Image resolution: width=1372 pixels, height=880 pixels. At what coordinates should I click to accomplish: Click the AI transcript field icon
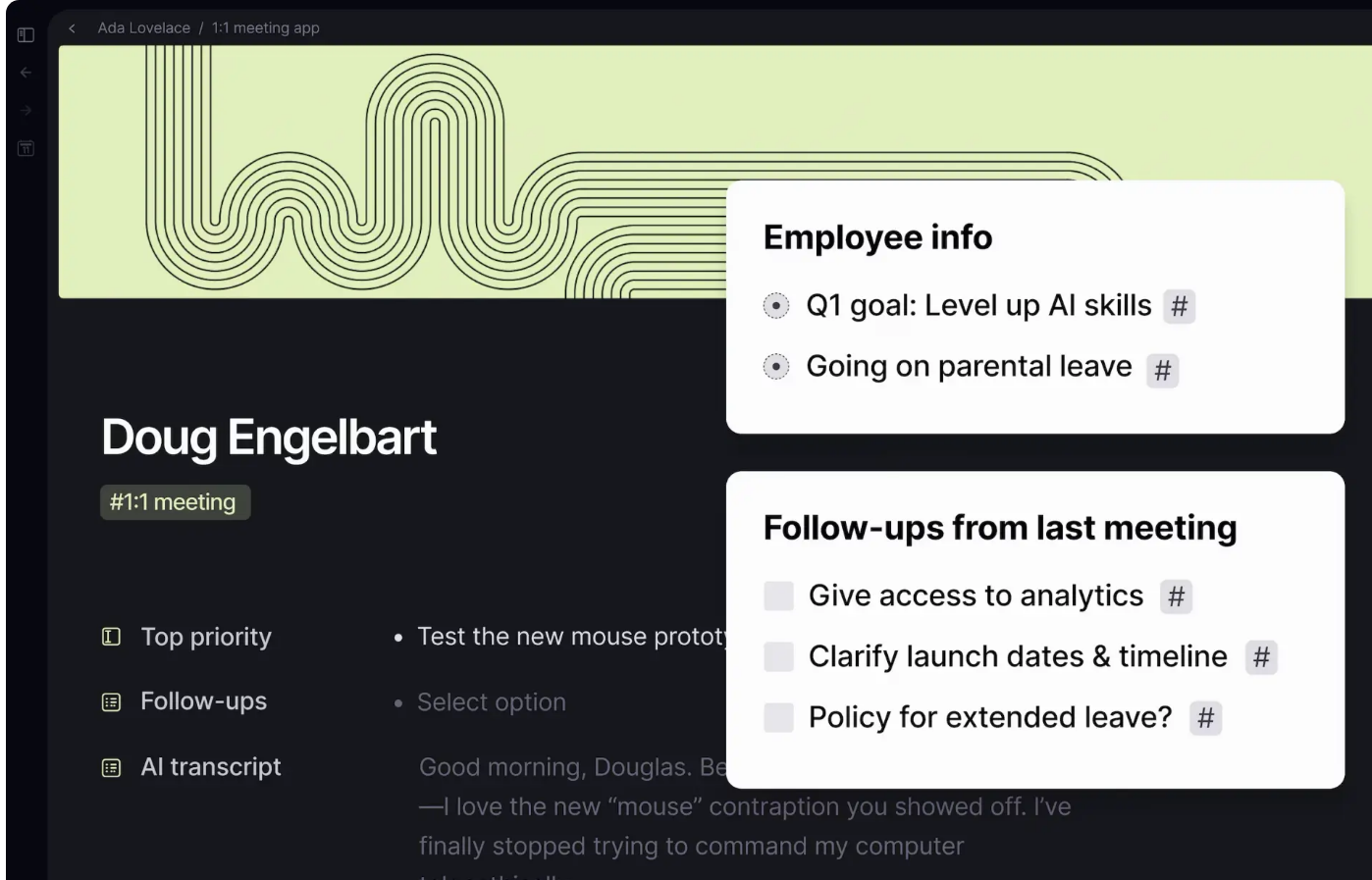(x=112, y=768)
